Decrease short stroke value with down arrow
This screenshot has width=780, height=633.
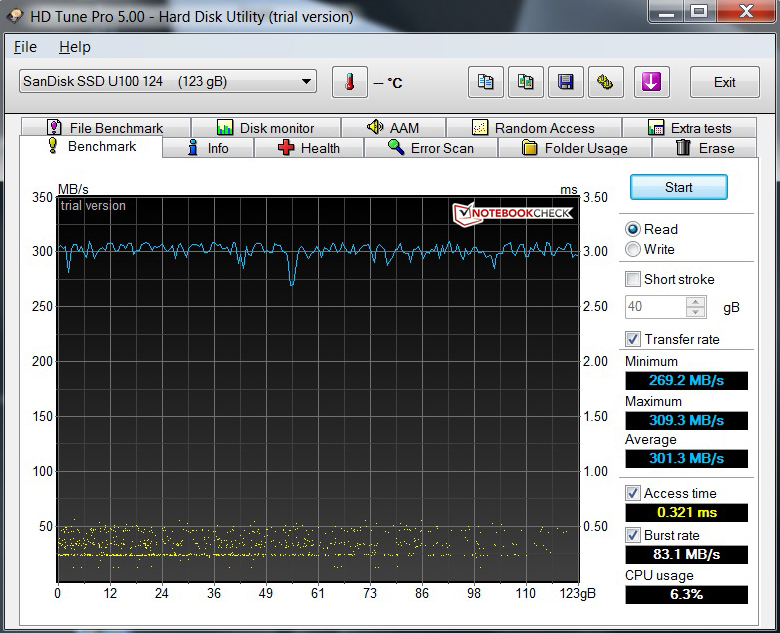click(696, 312)
